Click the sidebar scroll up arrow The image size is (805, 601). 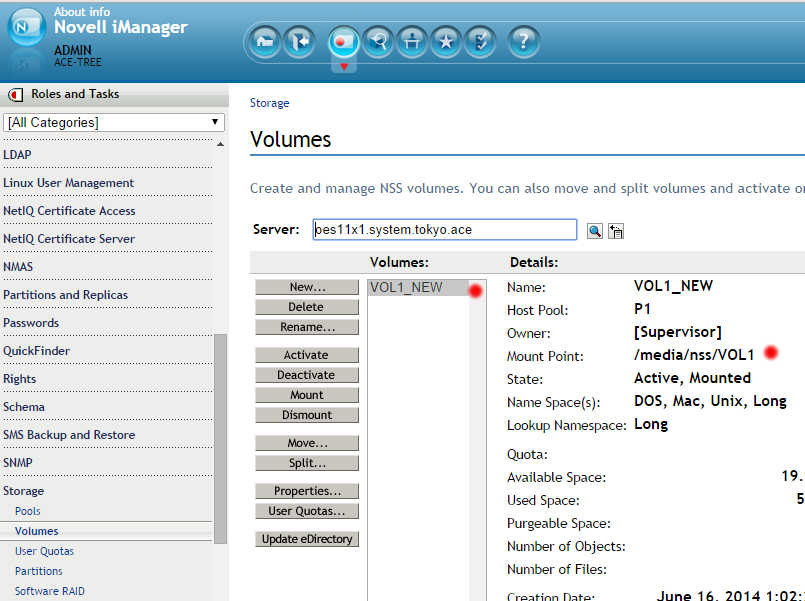tap(220, 144)
